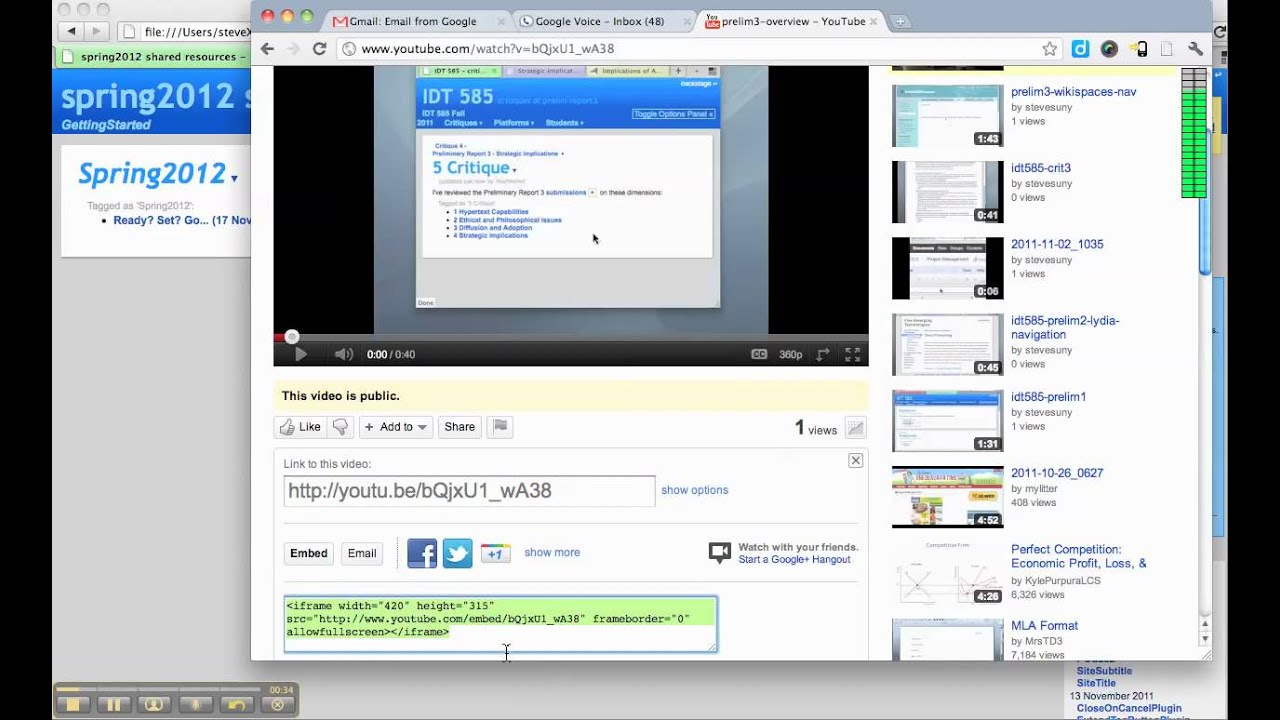Open the idt585-prelim1 video thumbnail

(x=947, y=421)
